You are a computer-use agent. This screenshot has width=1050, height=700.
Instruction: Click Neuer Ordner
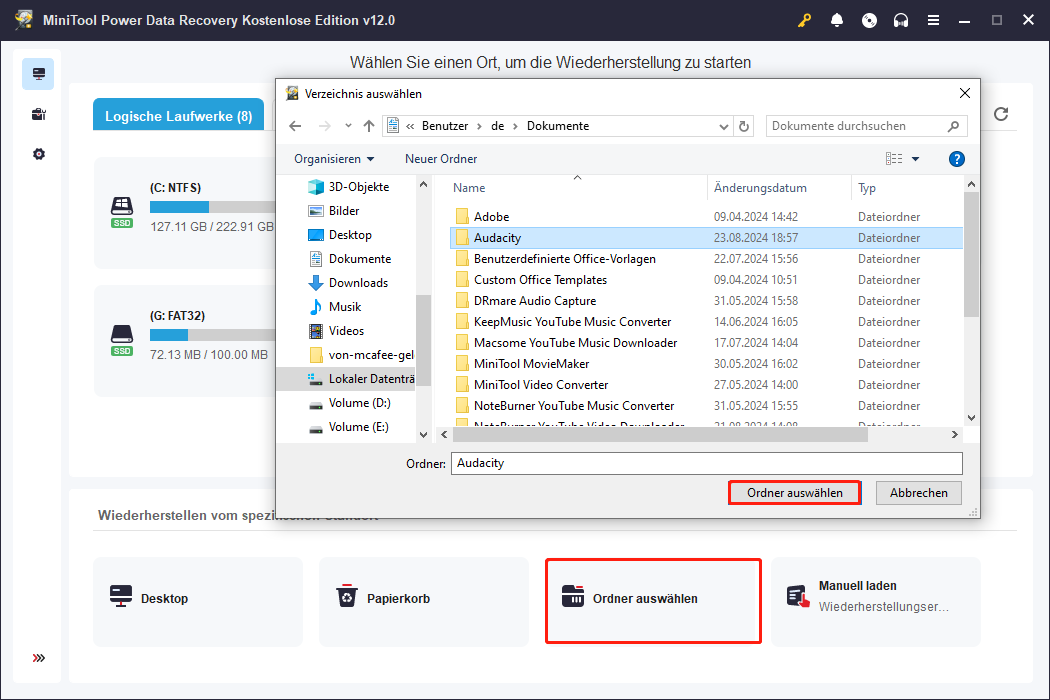(441, 159)
